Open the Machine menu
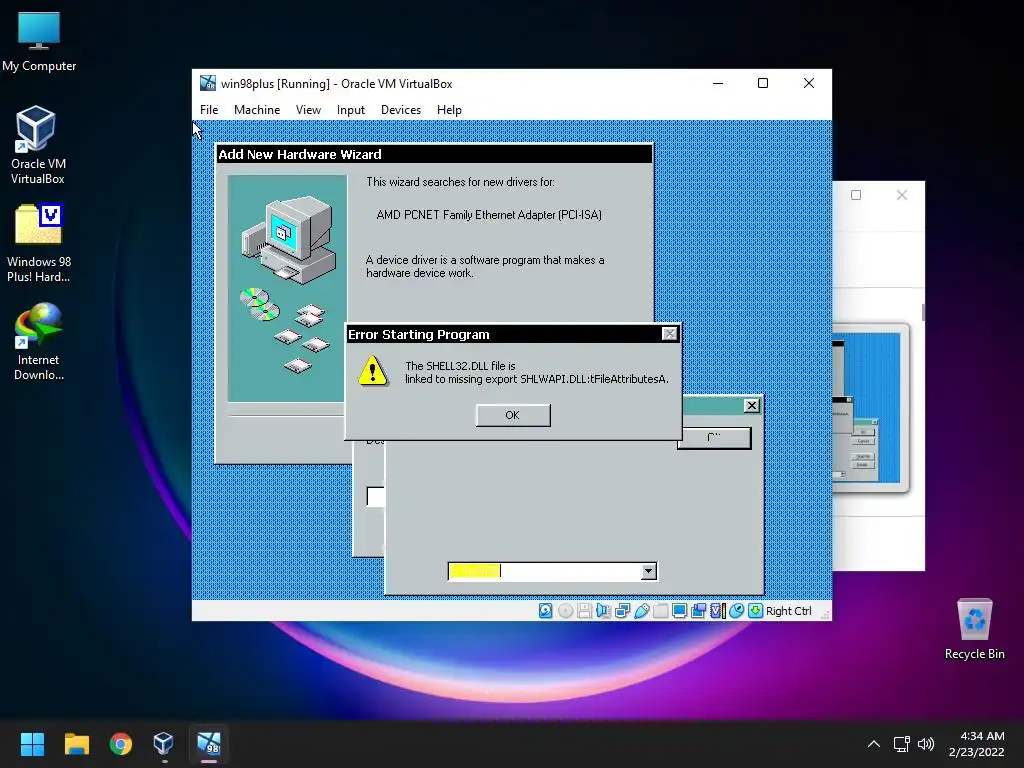Screen dimensions: 1024x768 click(257, 110)
